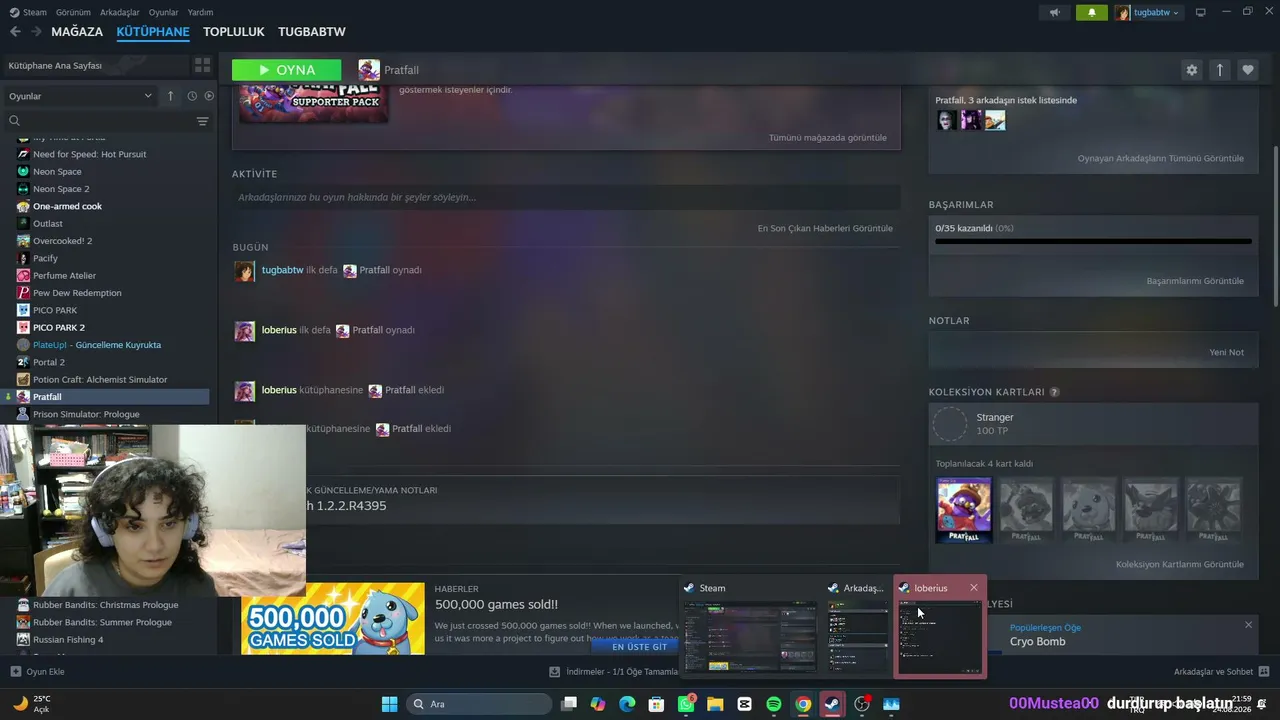
Task: Open the Friends and Chat icon
Action: pyautogui.click(x=1264, y=671)
